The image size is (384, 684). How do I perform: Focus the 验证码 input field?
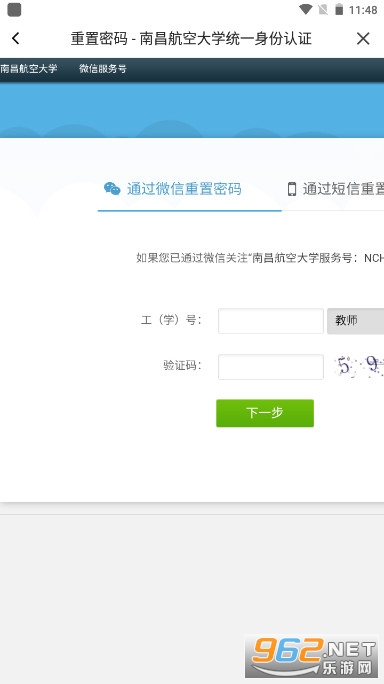point(271,367)
